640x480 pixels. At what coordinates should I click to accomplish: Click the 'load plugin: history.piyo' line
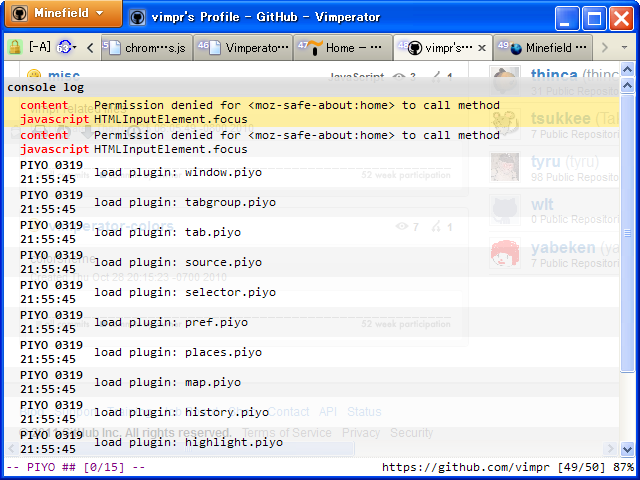pyautogui.click(x=181, y=412)
